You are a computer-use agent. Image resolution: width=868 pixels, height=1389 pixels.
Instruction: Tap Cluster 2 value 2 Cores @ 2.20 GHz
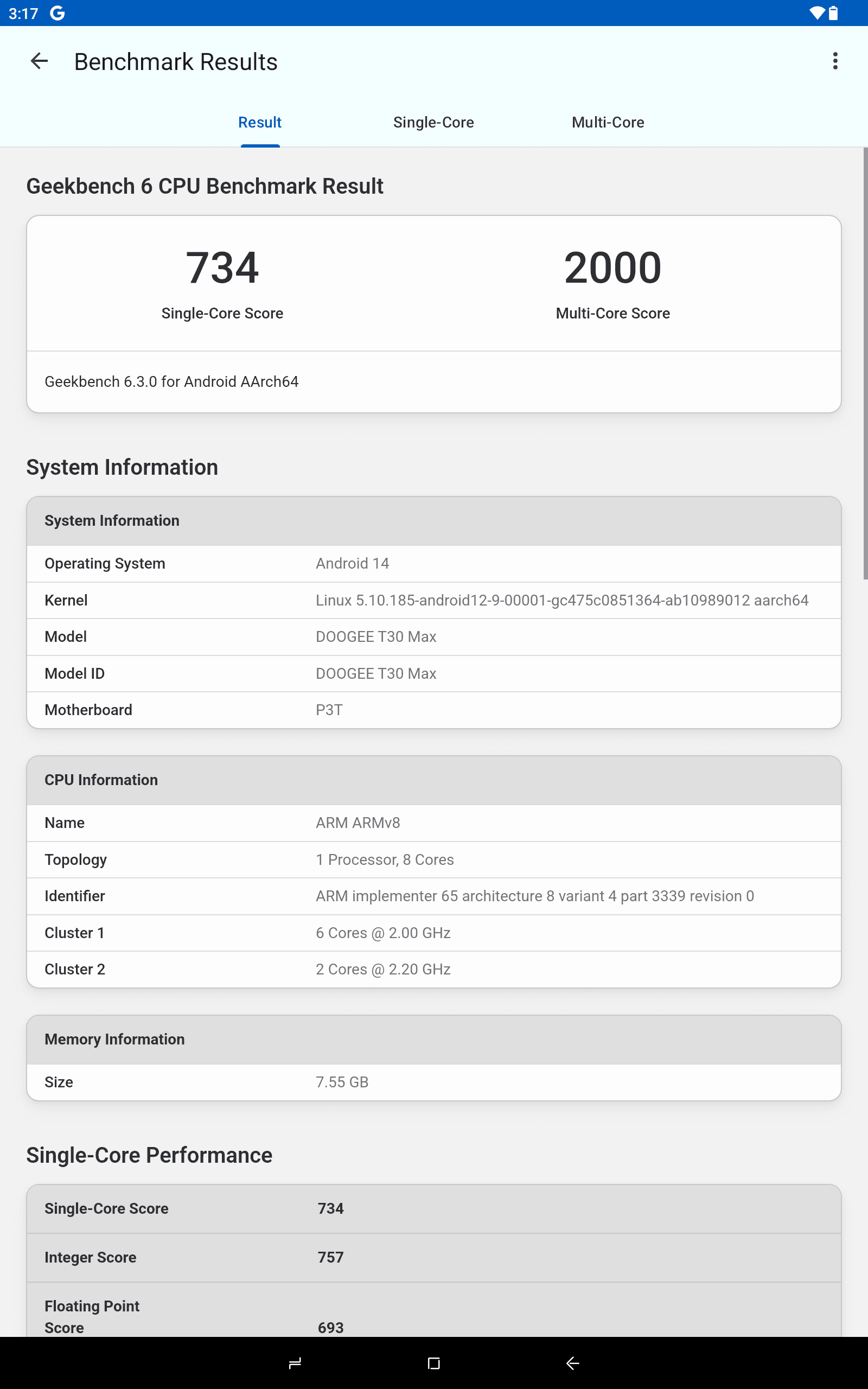[x=383, y=970]
